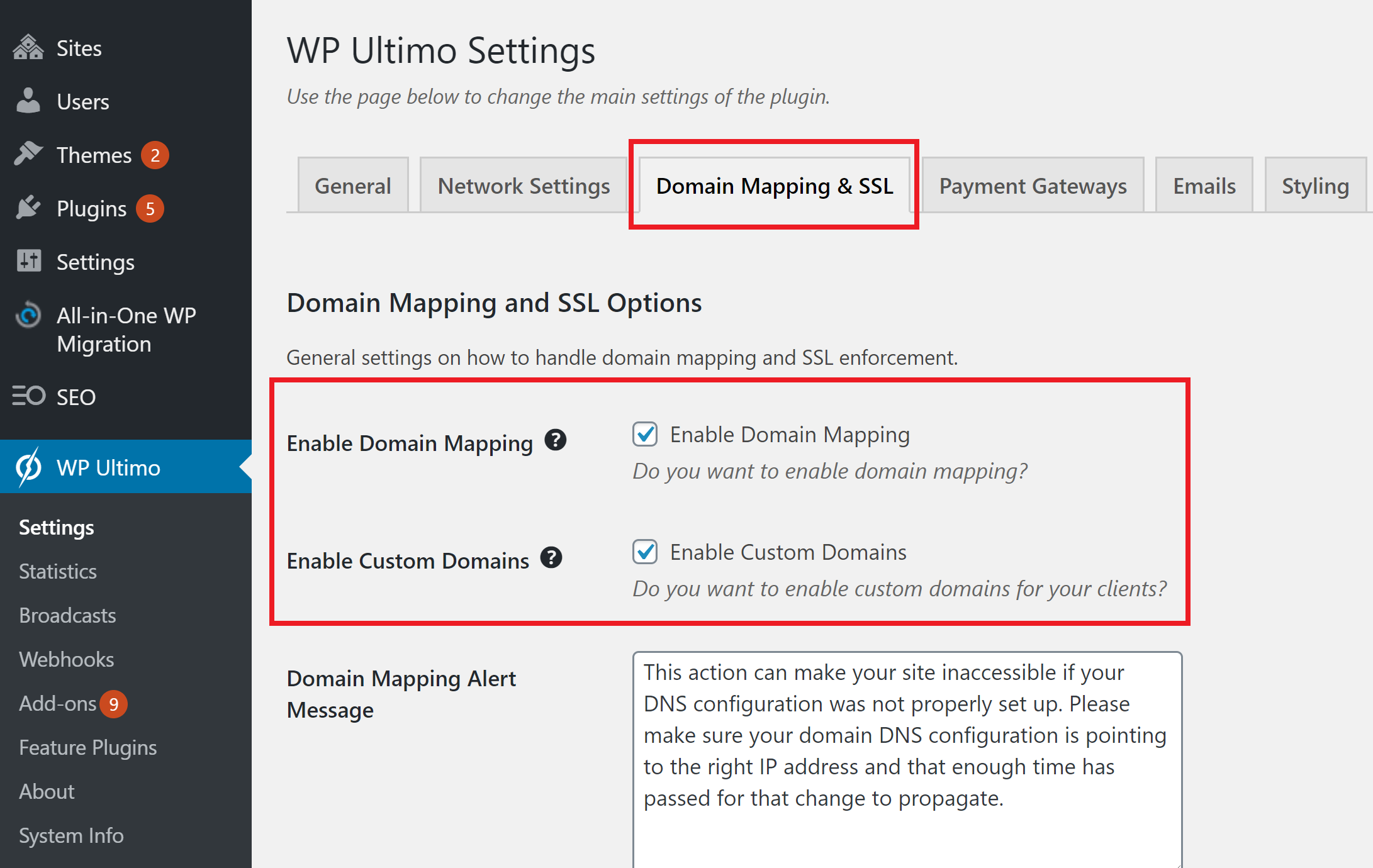Viewport: 1373px width, 868px height.
Task: Click the 'custom domains for your clients' description
Action: (899, 589)
